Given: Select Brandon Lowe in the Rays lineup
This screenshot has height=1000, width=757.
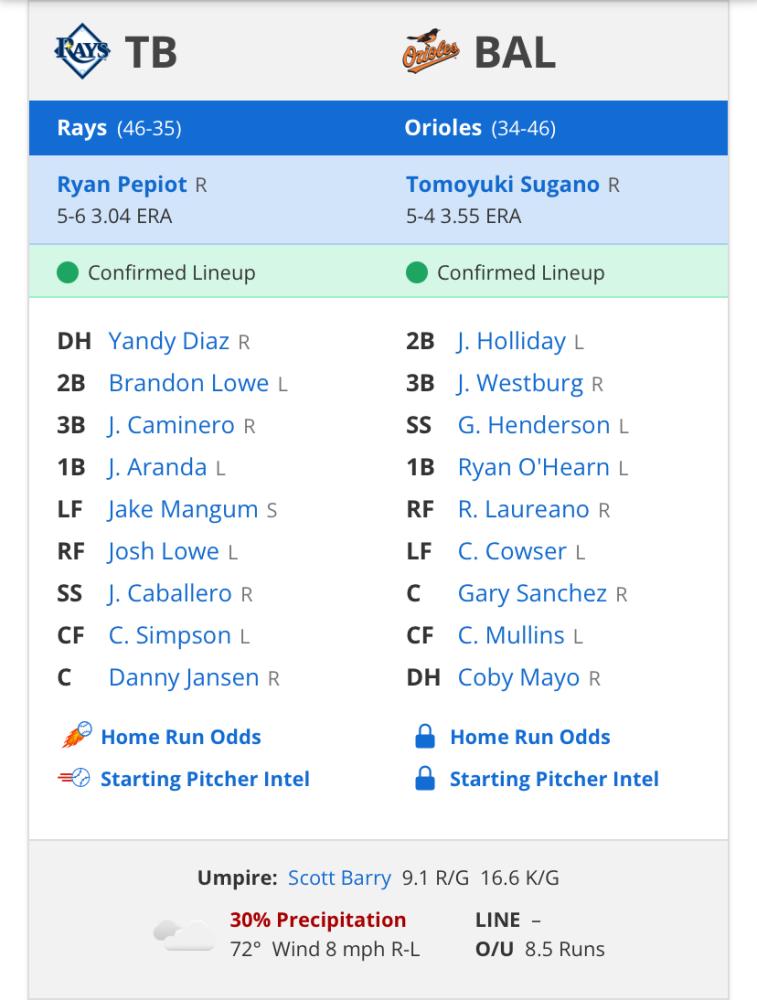Looking at the screenshot, I should click(x=189, y=383).
